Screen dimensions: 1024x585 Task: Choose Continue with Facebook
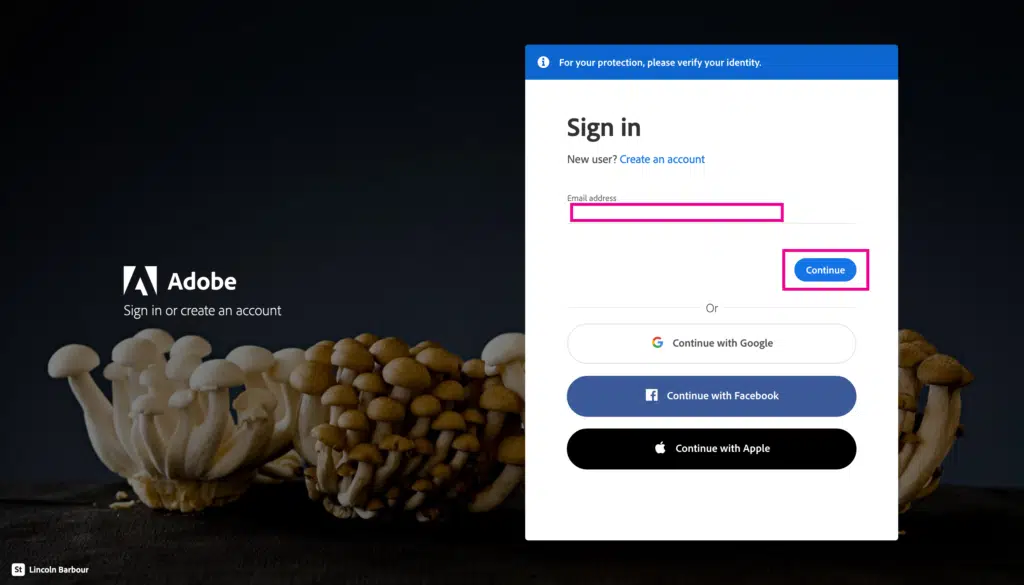pos(711,396)
